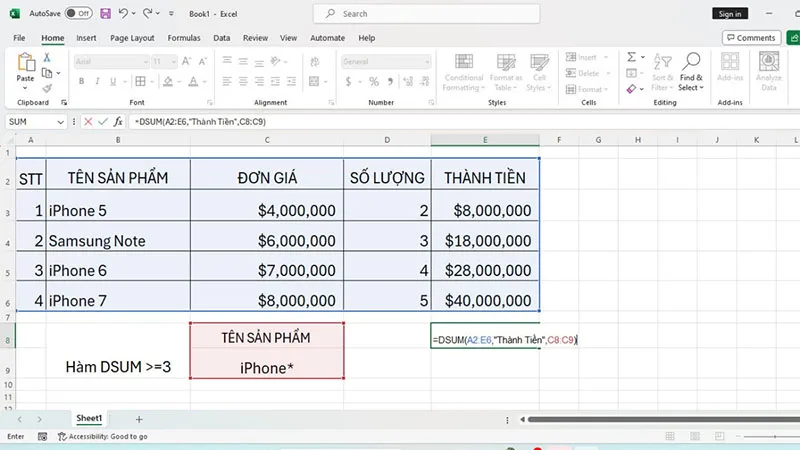Expand the Undo history dropdown arrow
This screenshot has height=450, width=800.
(x=134, y=14)
